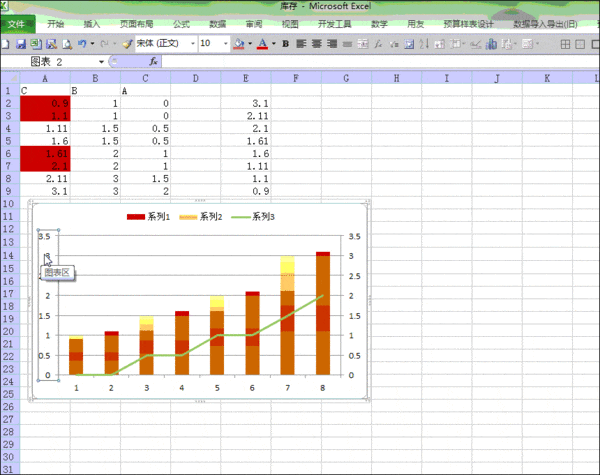The height and width of the screenshot is (475, 600).
Task: Toggle center text alignment
Action: [x=317, y=44]
